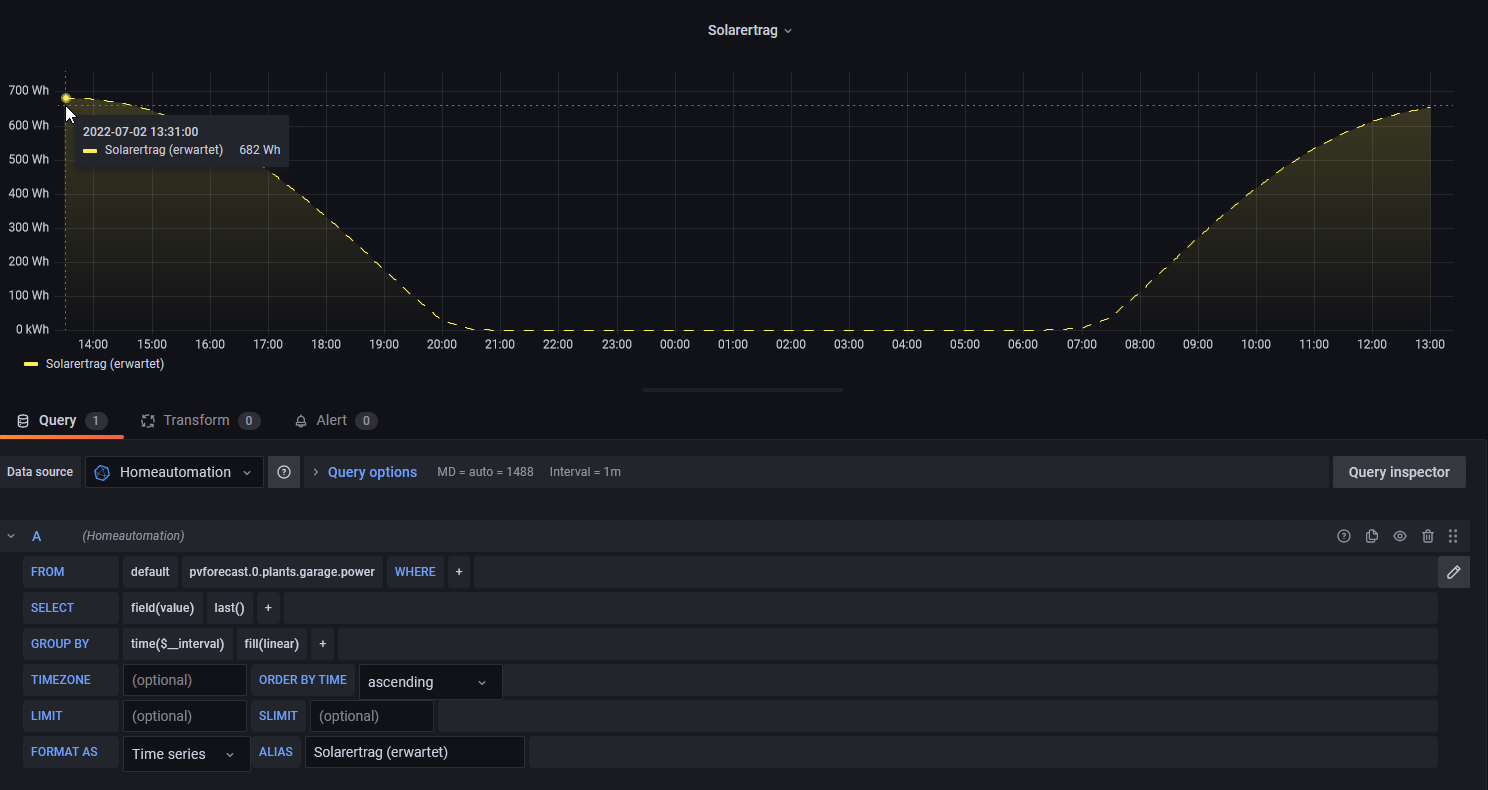Image resolution: width=1488 pixels, height=790 pixels.
Task: Click query A drag handle icon
Action: [x=1453, y=536]
